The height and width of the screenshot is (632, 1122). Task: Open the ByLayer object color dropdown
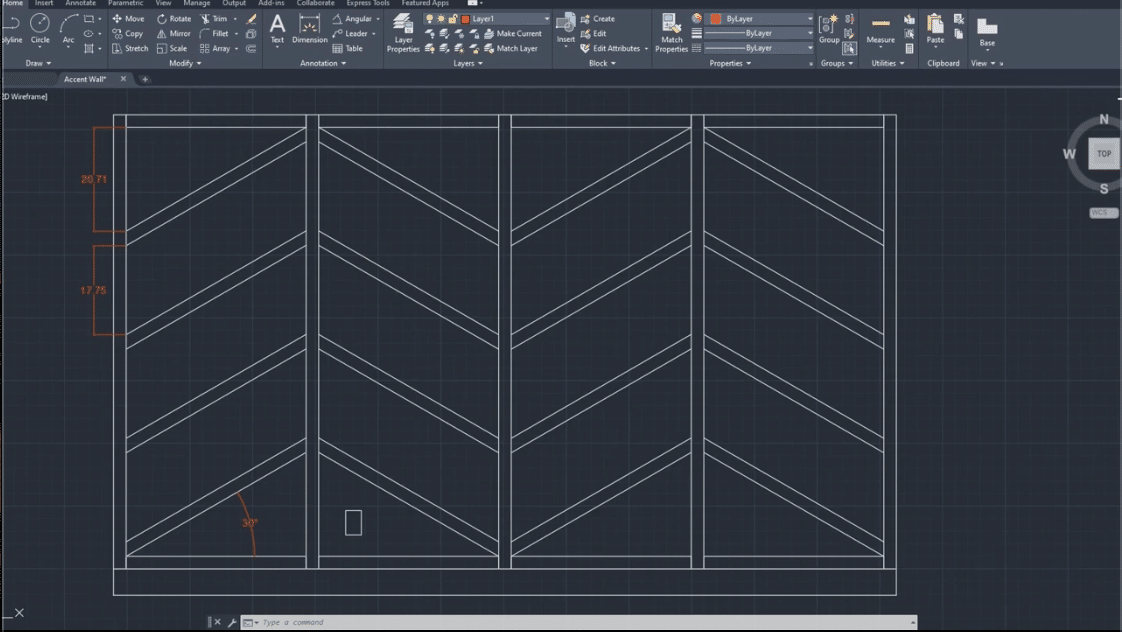click(809, 19)
